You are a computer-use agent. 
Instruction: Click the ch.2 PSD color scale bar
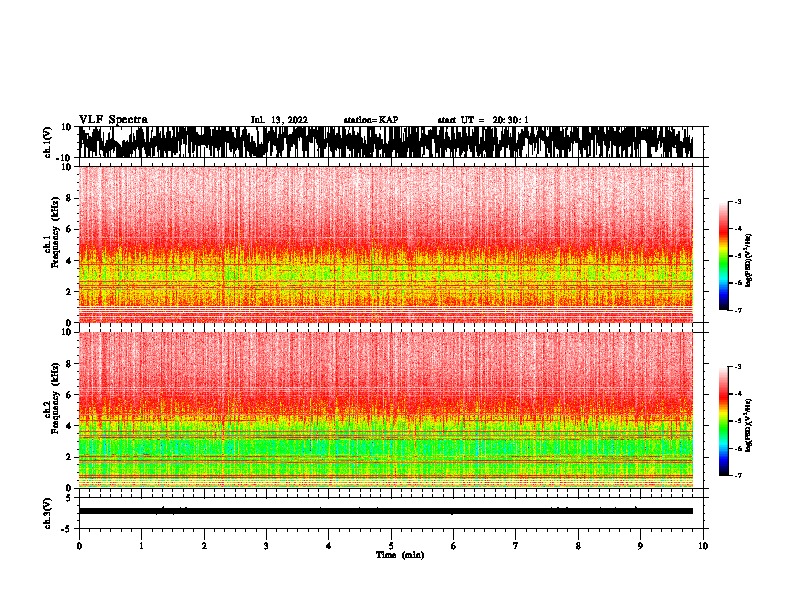coord(723,421)
